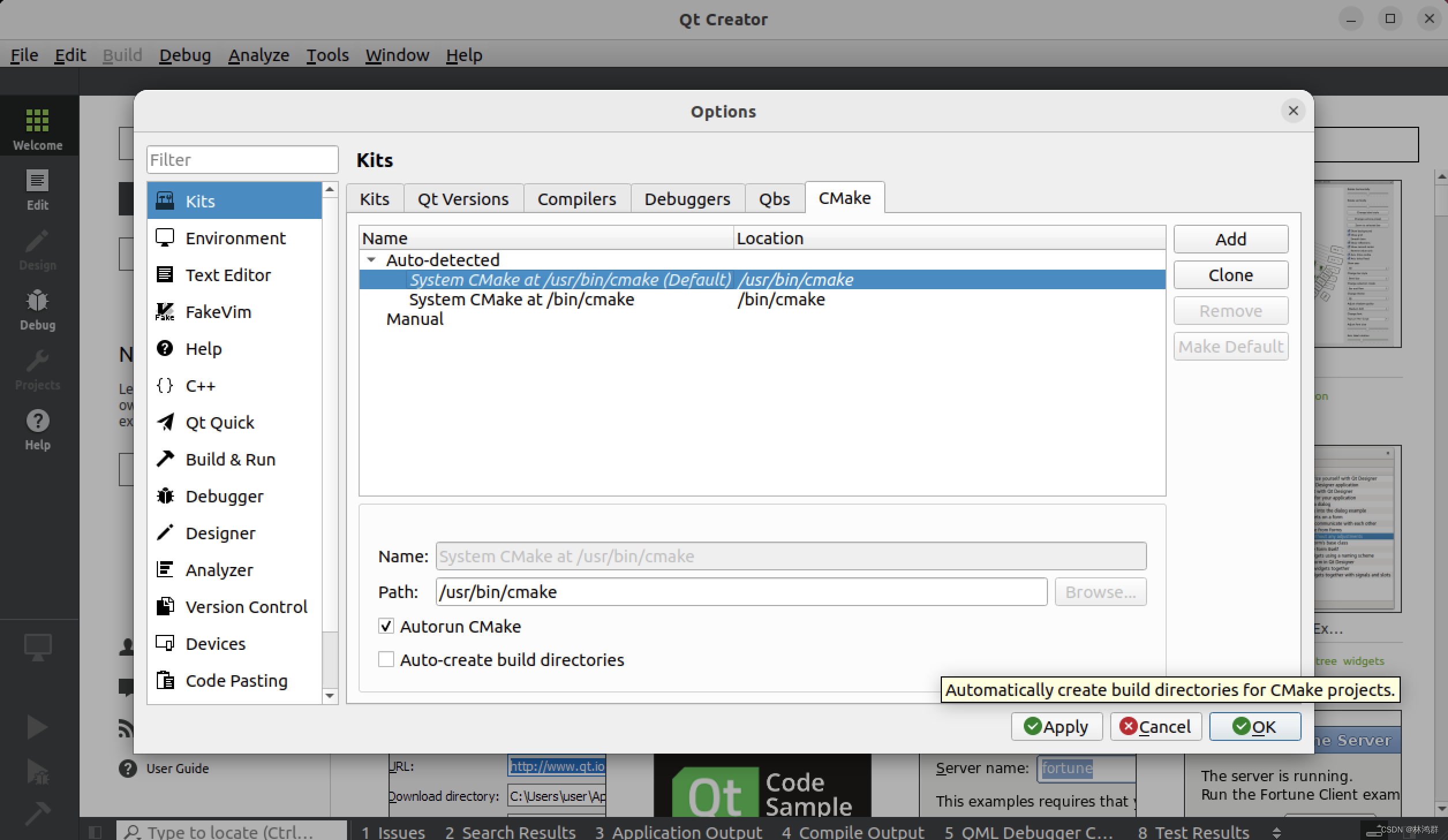The height and width of the screenshot is (840, 1448).
Task: Toggle sidebar button in status bar
Action: point(95,832)
